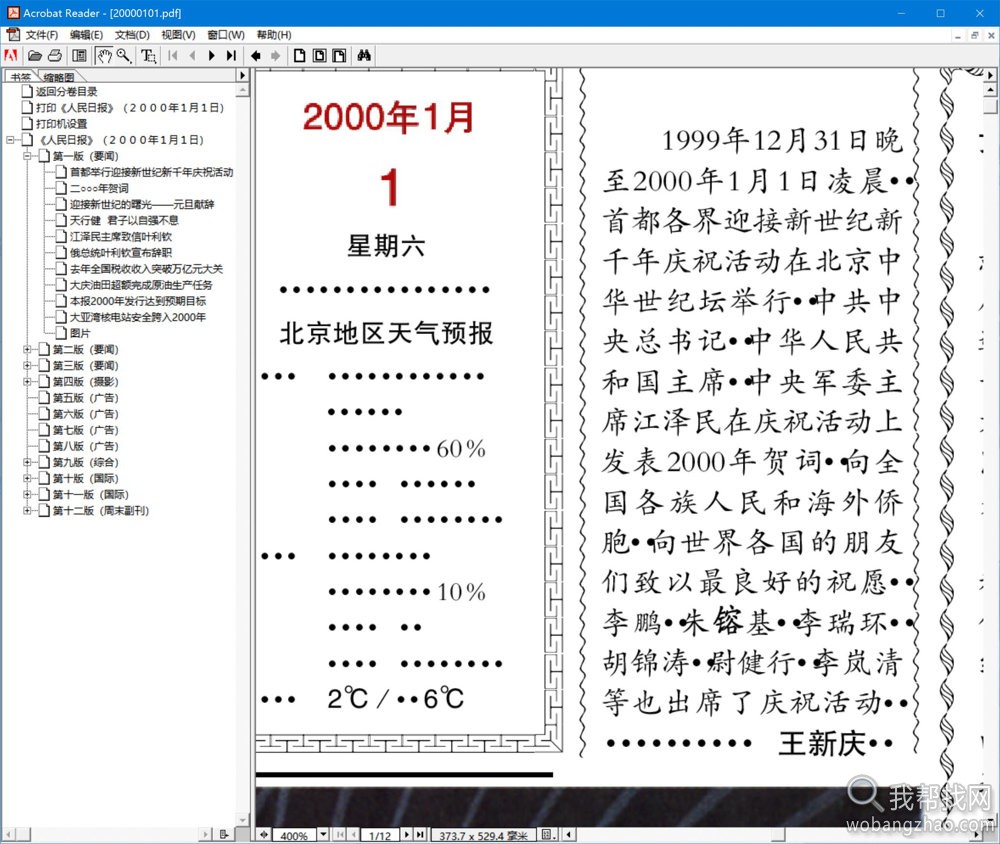1000x844 pixels.
Task: Toggle the navigation pane toolbar icon
Action: point(80,56)
